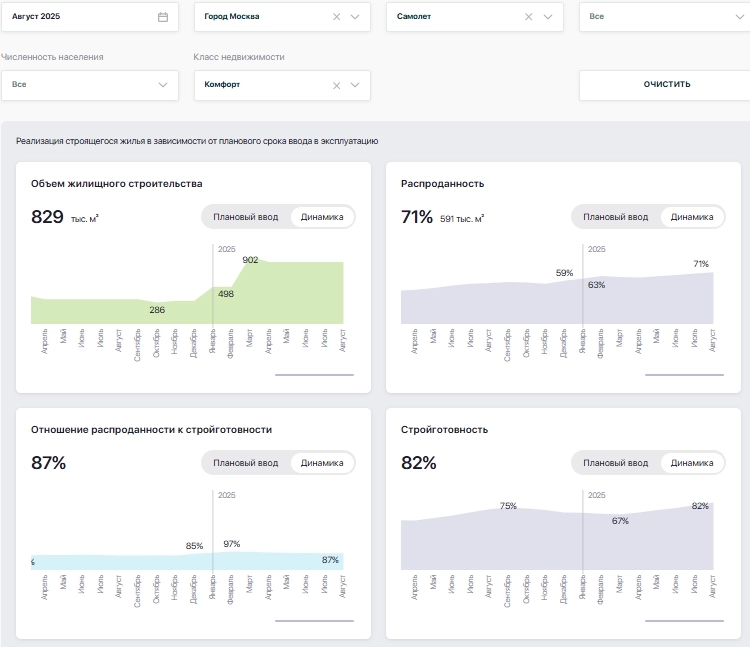
Task: Open calendar icon in Август 2025 field
Action: 163,17
